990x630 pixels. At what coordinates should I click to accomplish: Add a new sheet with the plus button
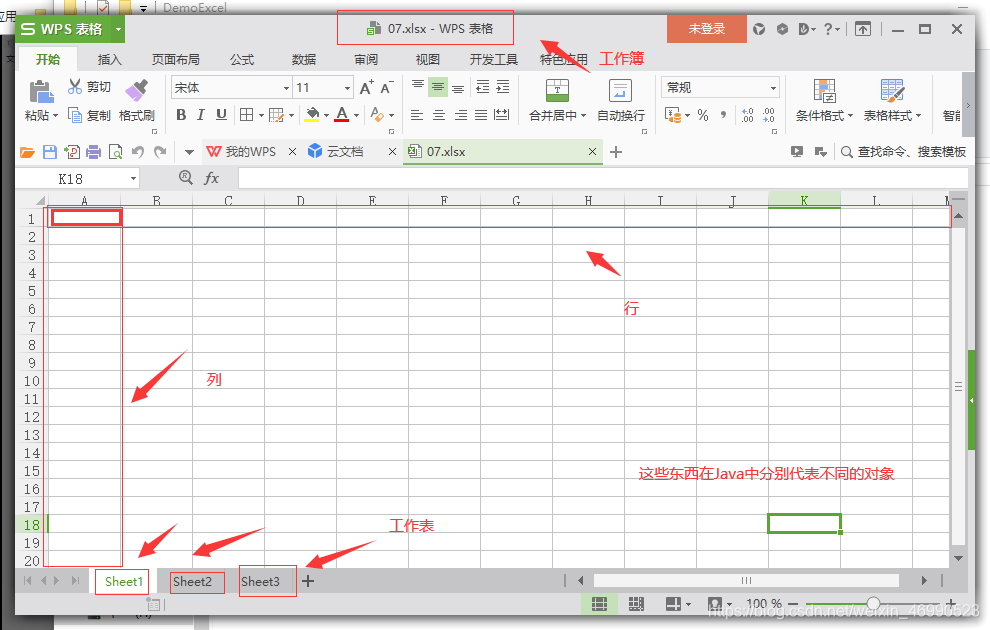[x=308, y=580]
